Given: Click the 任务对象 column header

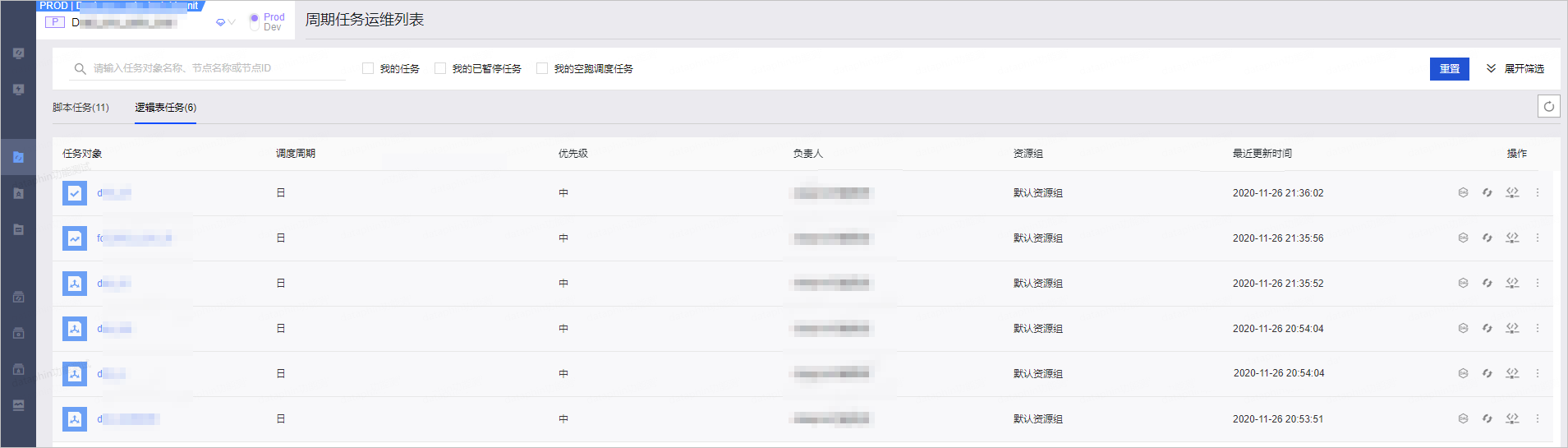Looking at the screenshot, I should click(x=82, y=154).
